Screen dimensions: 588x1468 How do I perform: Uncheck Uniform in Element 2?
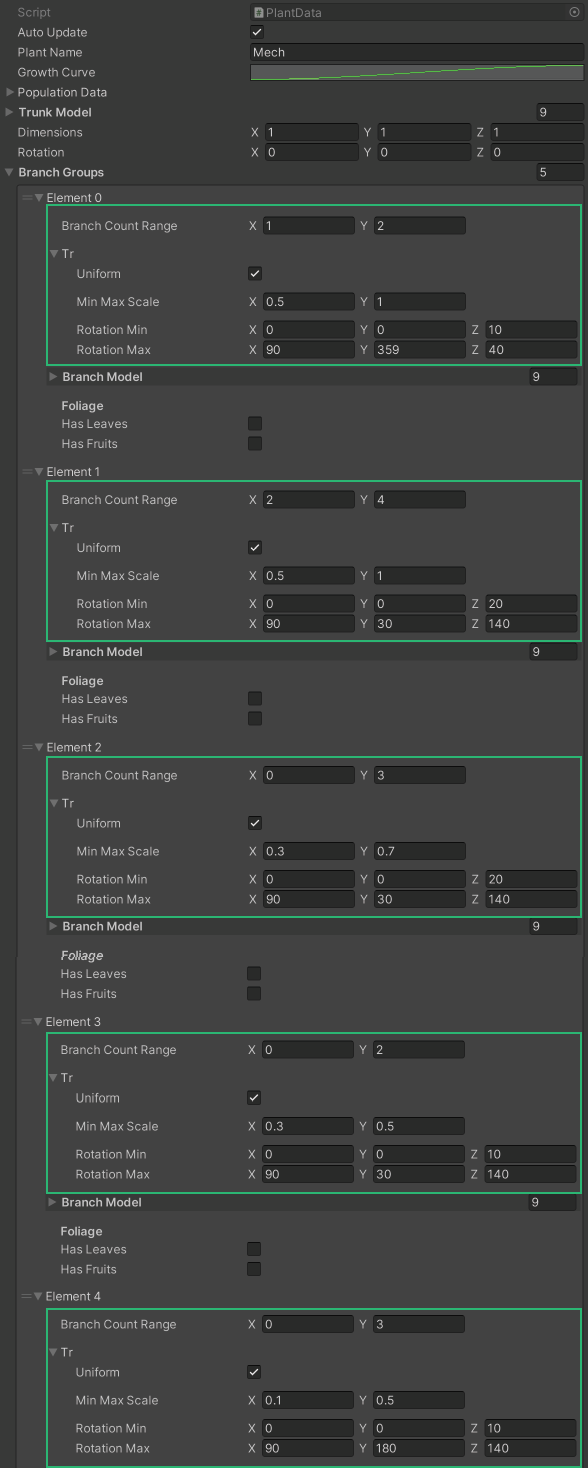(255, 823)
